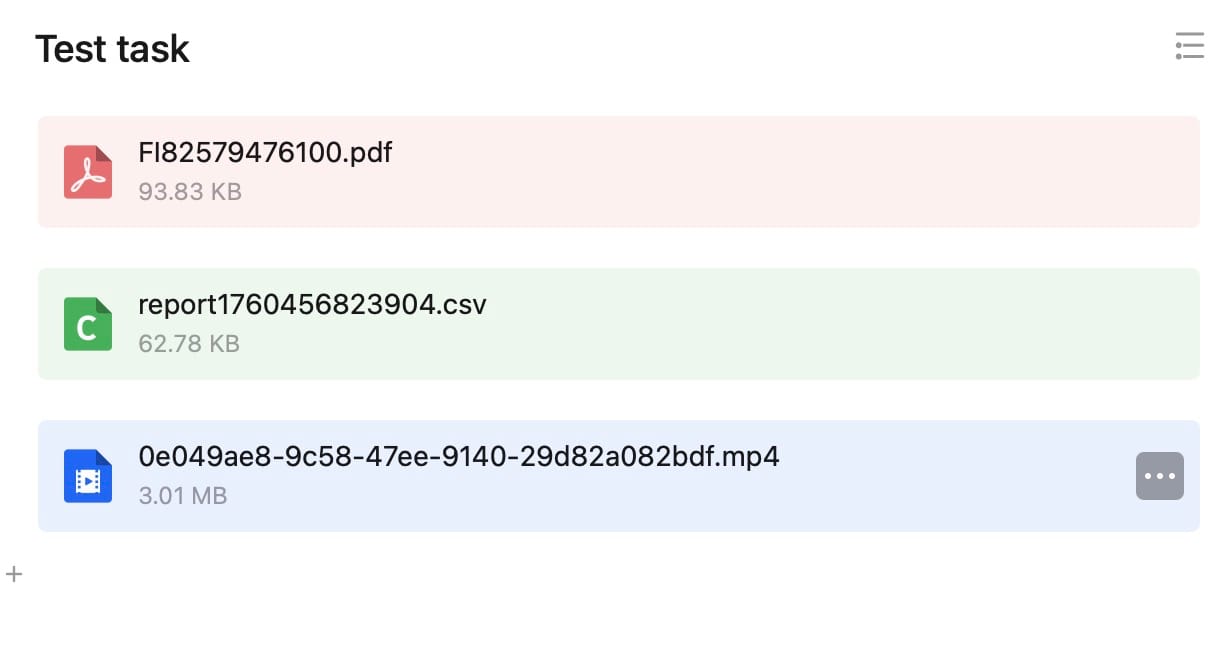
Task: Click the blue MP4 video file icon
Action: [x=88, y=476]
